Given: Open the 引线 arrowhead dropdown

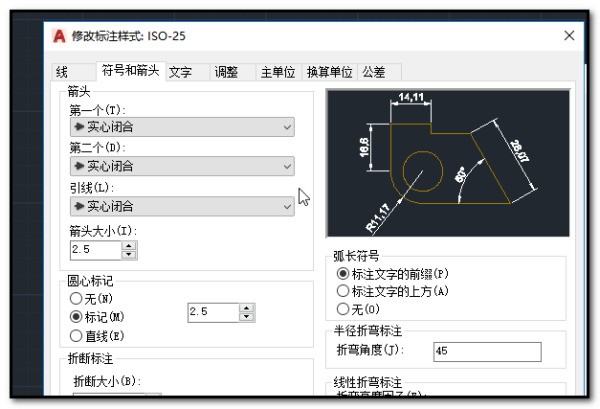Looking at the screenshot, I should [x=182, y=206].
